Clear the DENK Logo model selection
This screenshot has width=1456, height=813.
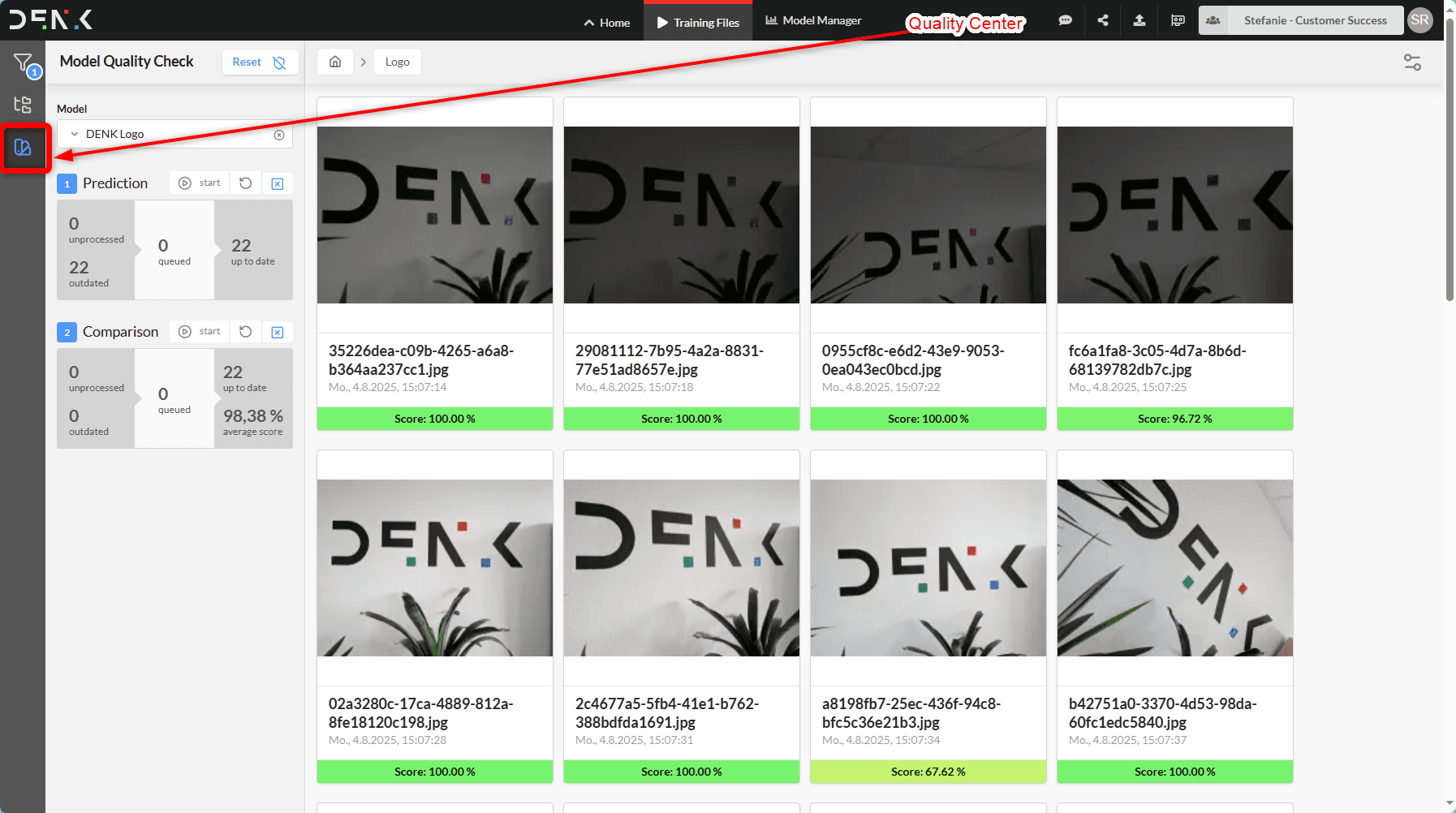279,134
